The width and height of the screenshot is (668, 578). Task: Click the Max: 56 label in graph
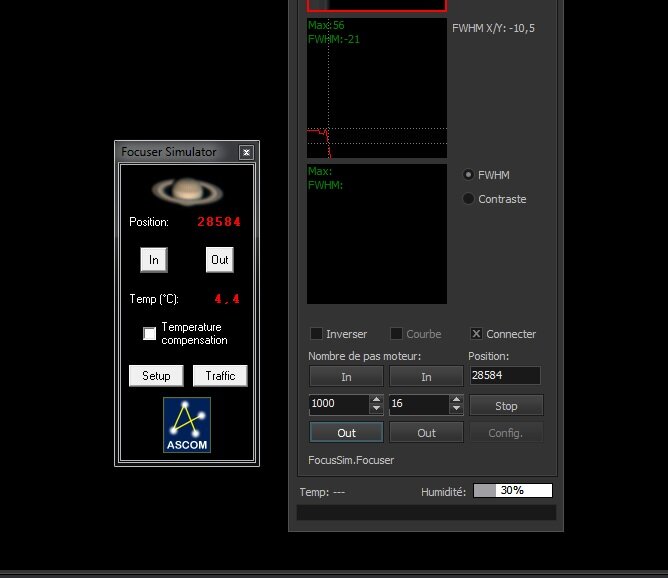click(326, 25)
